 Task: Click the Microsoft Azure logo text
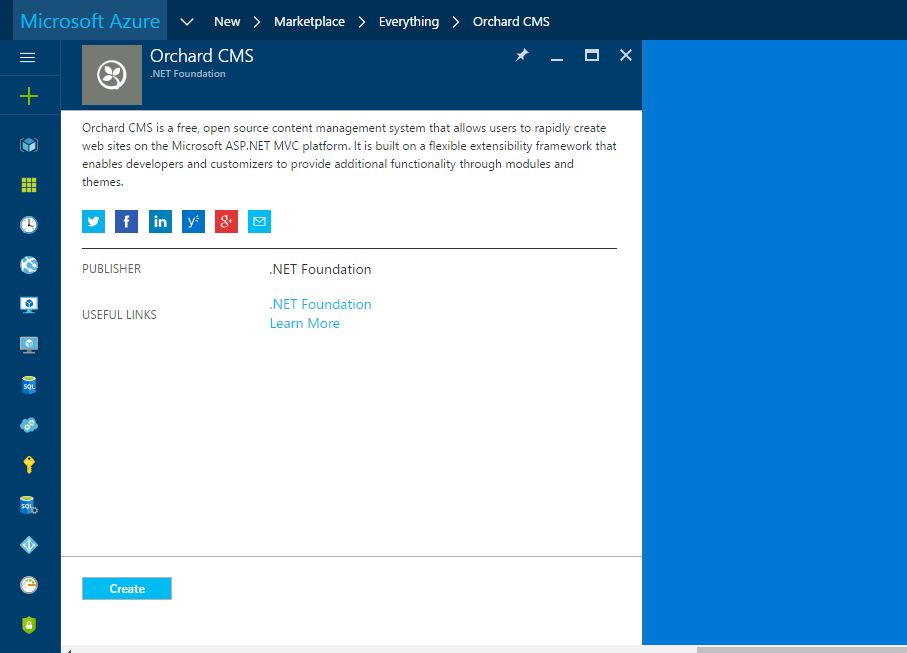[x=90, y=21]
